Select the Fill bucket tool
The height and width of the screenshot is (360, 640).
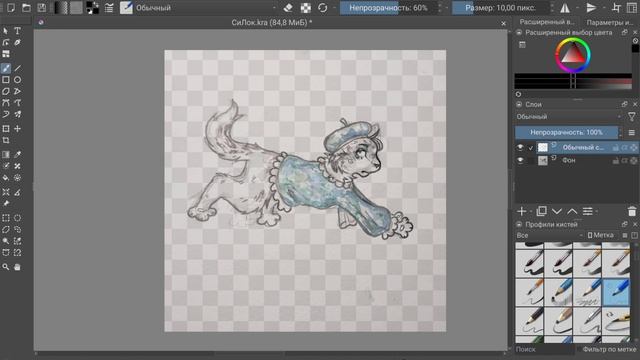point(6,178)
